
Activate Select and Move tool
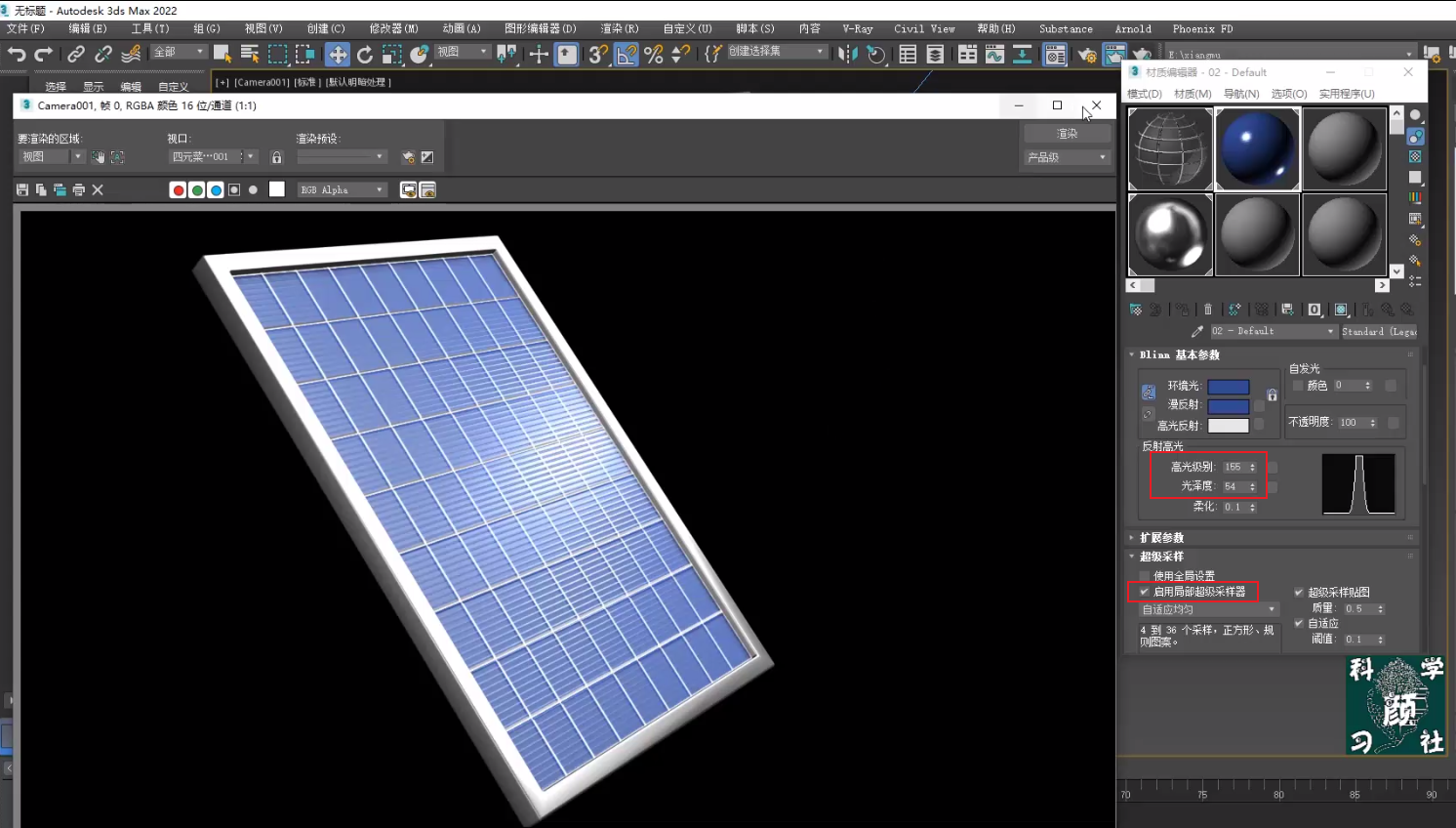pos(338,55)
